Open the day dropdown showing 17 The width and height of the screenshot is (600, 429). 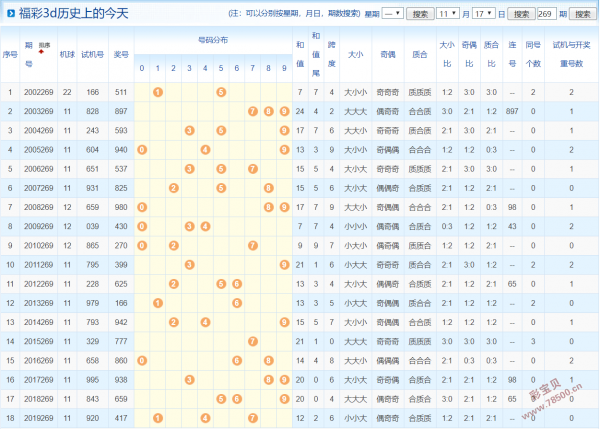[484, 14]
